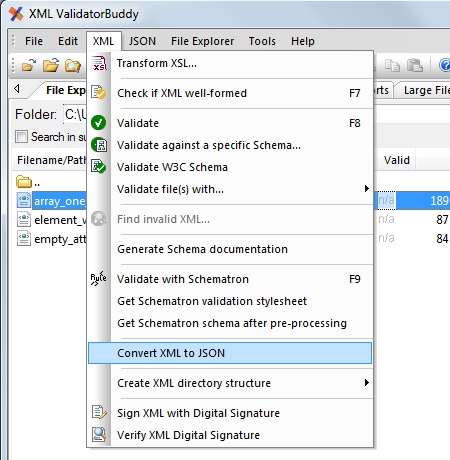Click the array_one file icon

[x=24, y=201]
